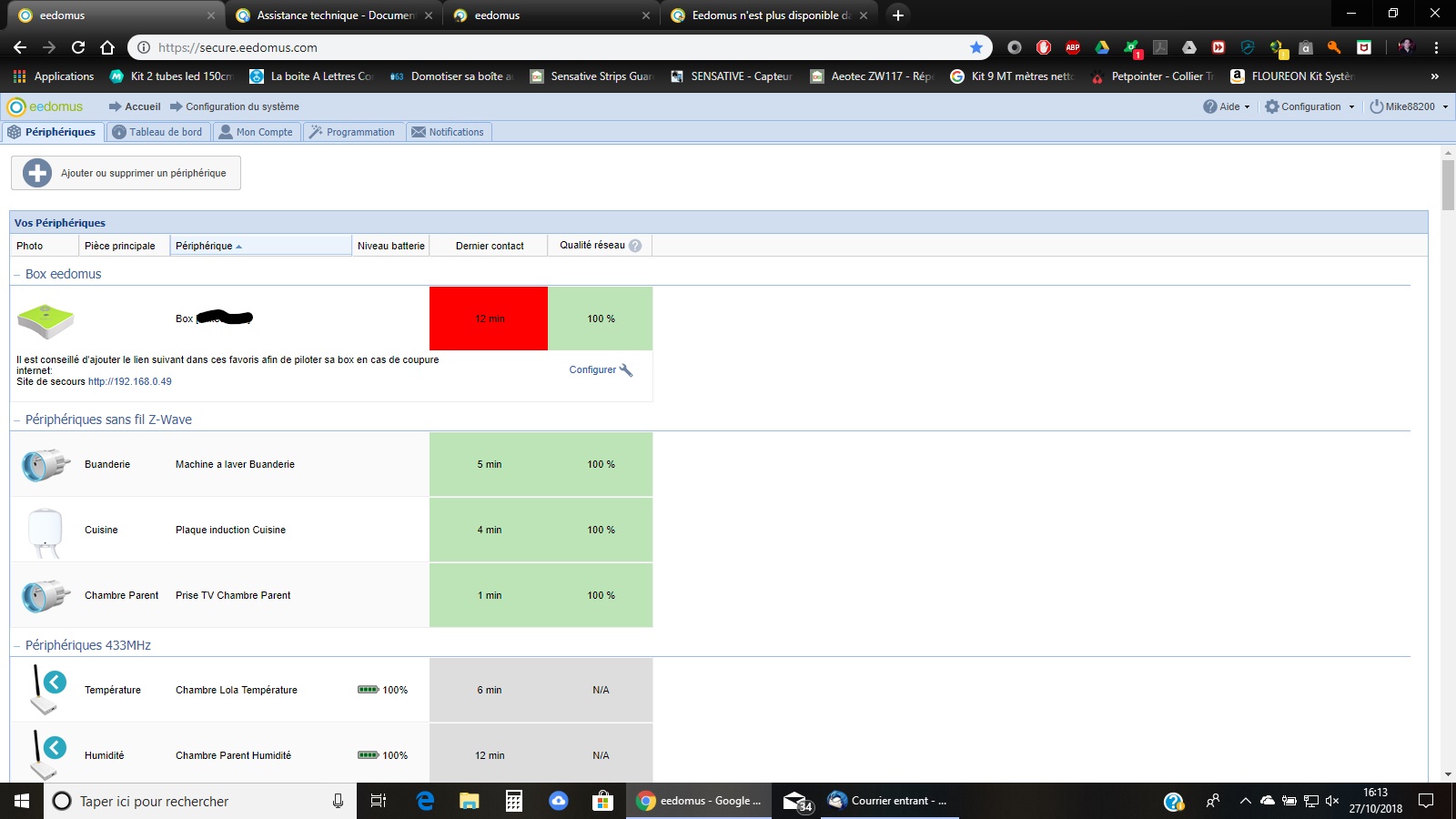Open the Applications bookmarks shortcut
The height and width of the screenshot is (819, 1456).
pyautogui.click(x=54, y=76)
